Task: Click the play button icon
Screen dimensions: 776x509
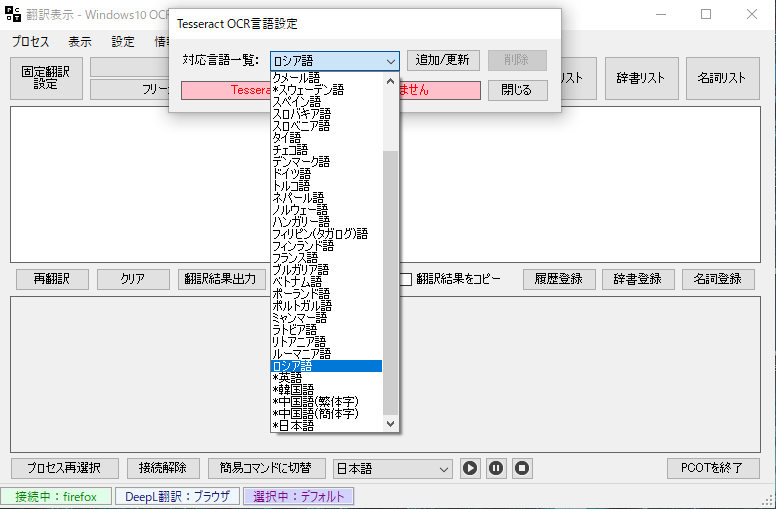Action: 470,468
